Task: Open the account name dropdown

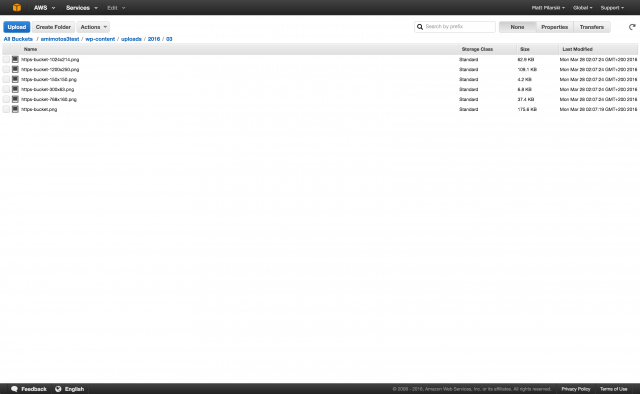Action: click(548, 8)
